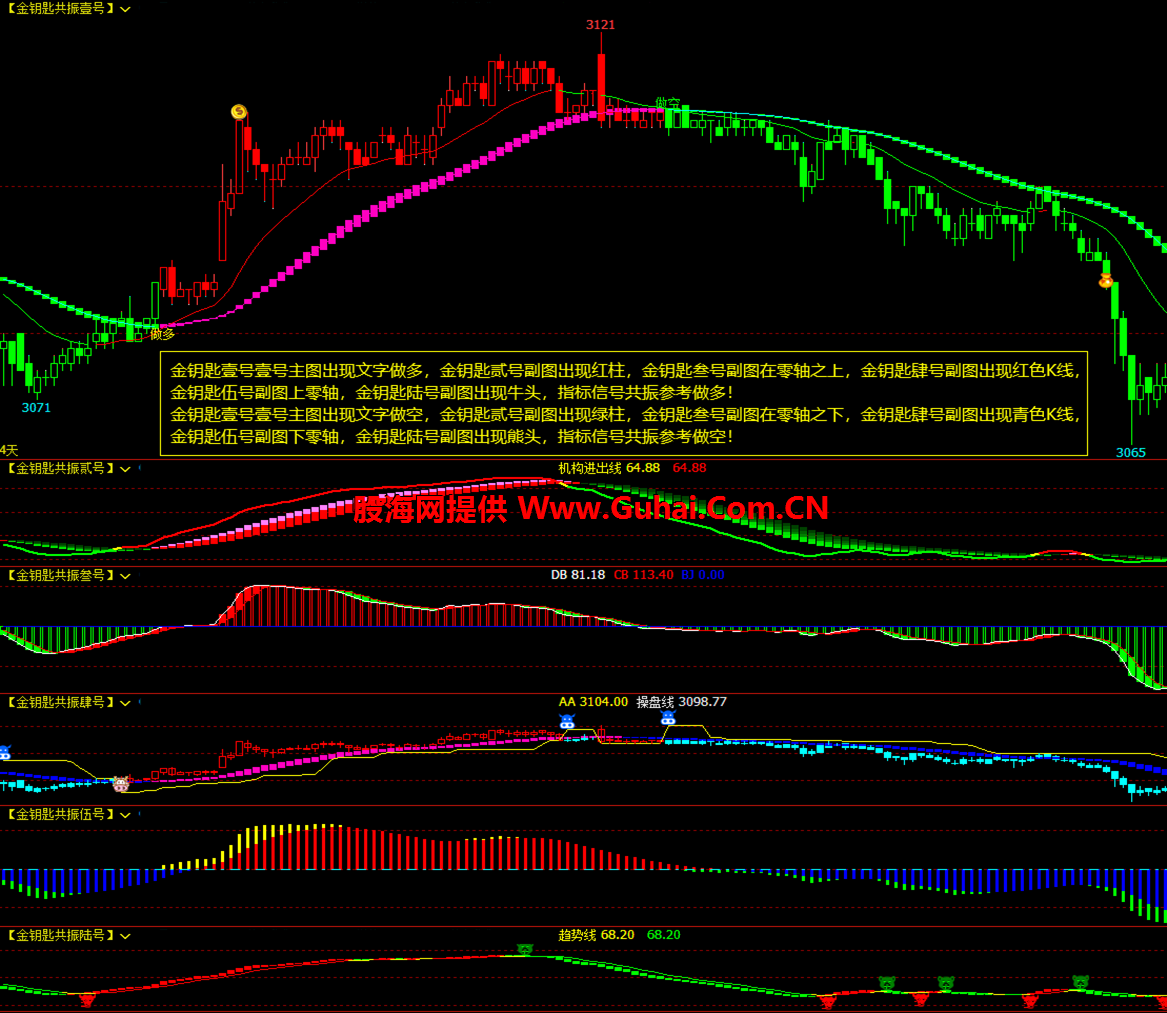Screen dimensions: 1167x1013
Task: Click the third red bull-head marker in 陆号 panel
Action: tap(921, 1000)
